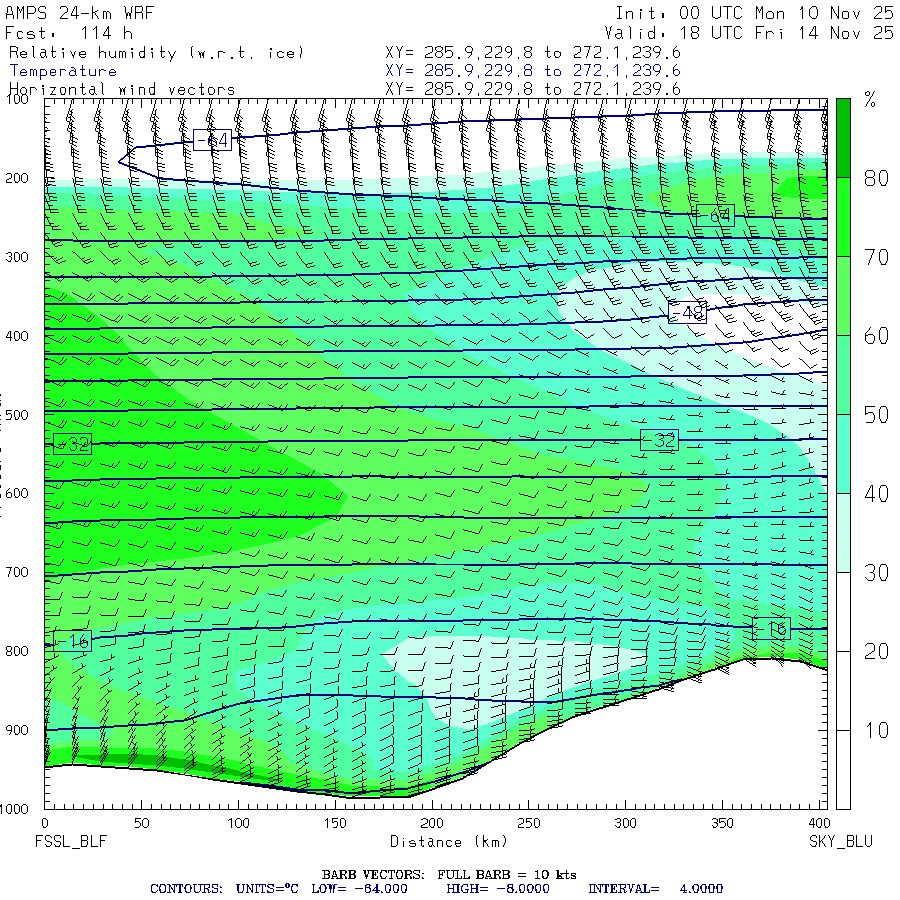
Task: Click the 'AMPS 24-km WRF' title text
Action: pos(79,13)
